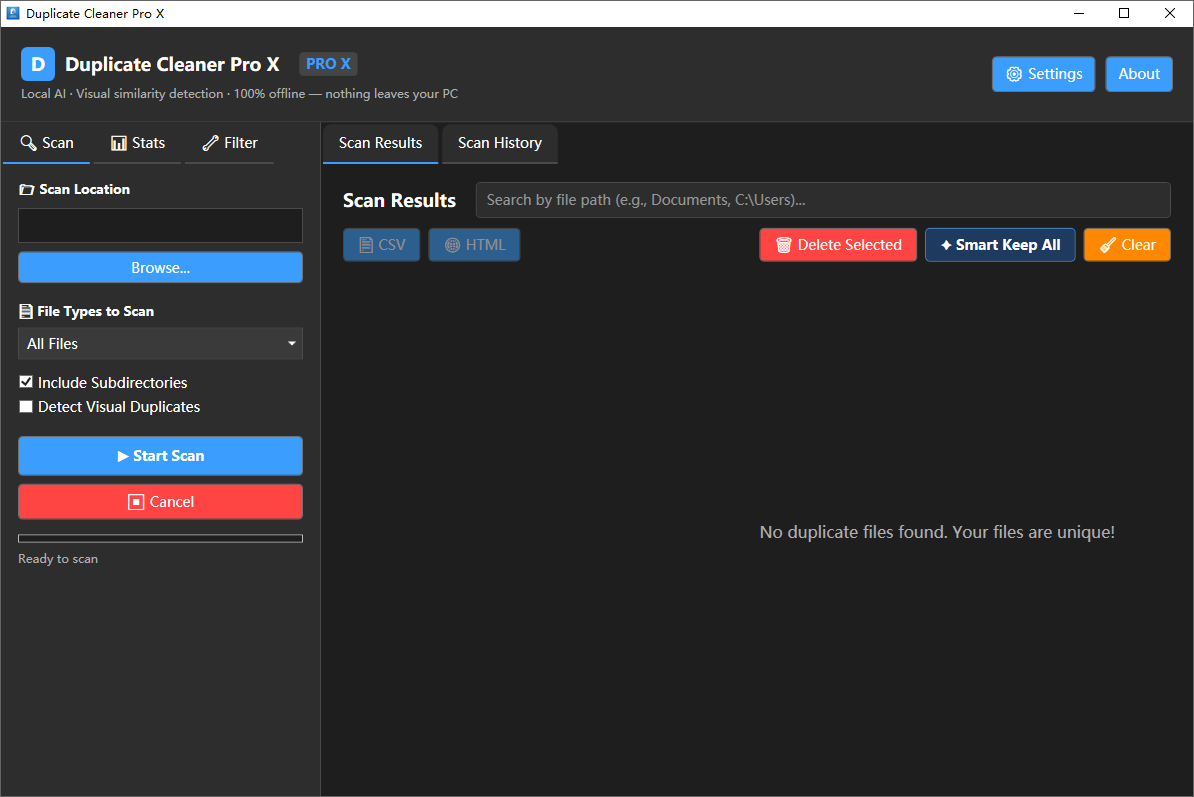The image size is (1194, 797).
Task: Expand the All Files type dropdown
Action: point(161,344)
